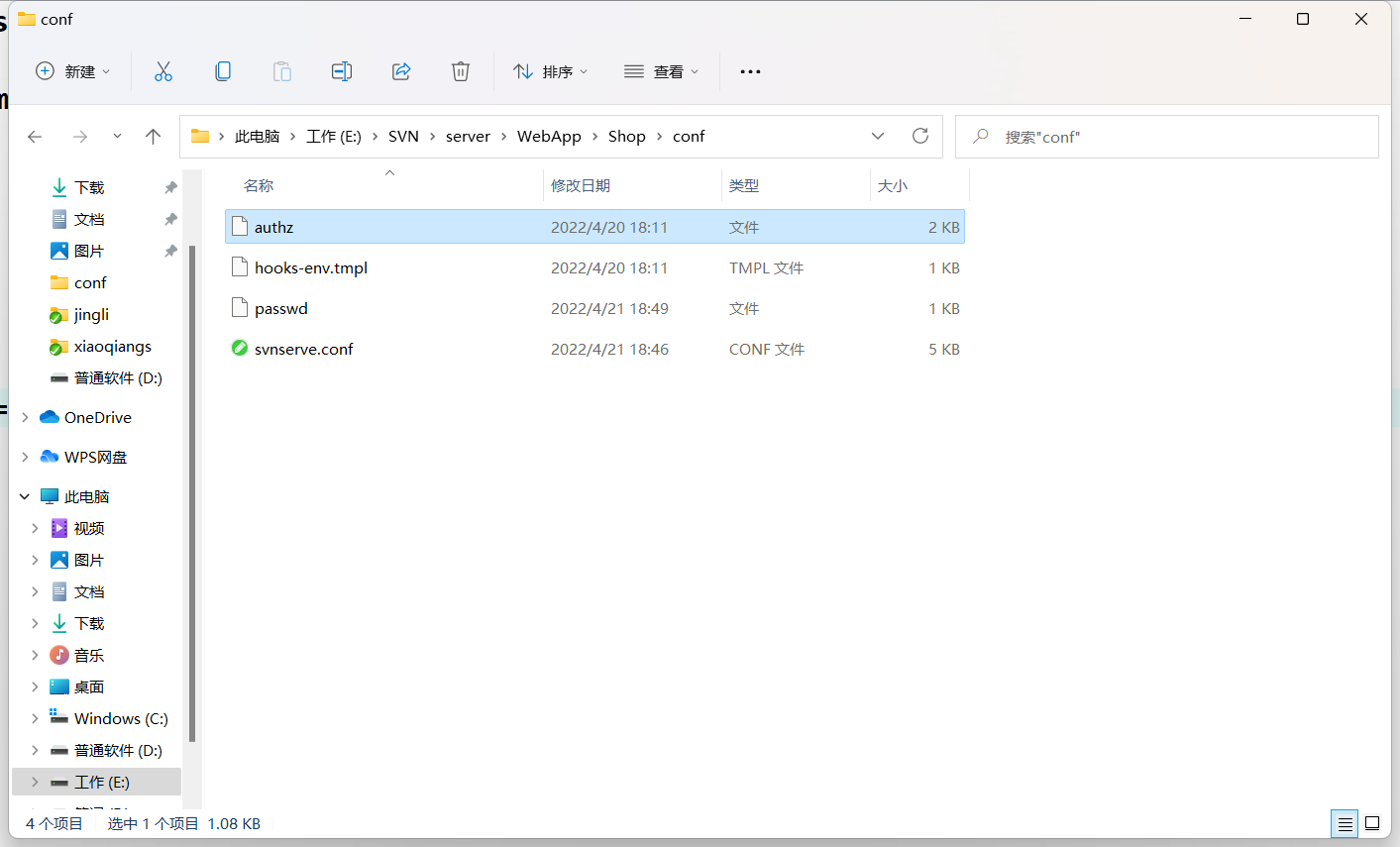Select the 桌面 item in sidebar
Screen dimensions: 1400x847
(89, 687)
